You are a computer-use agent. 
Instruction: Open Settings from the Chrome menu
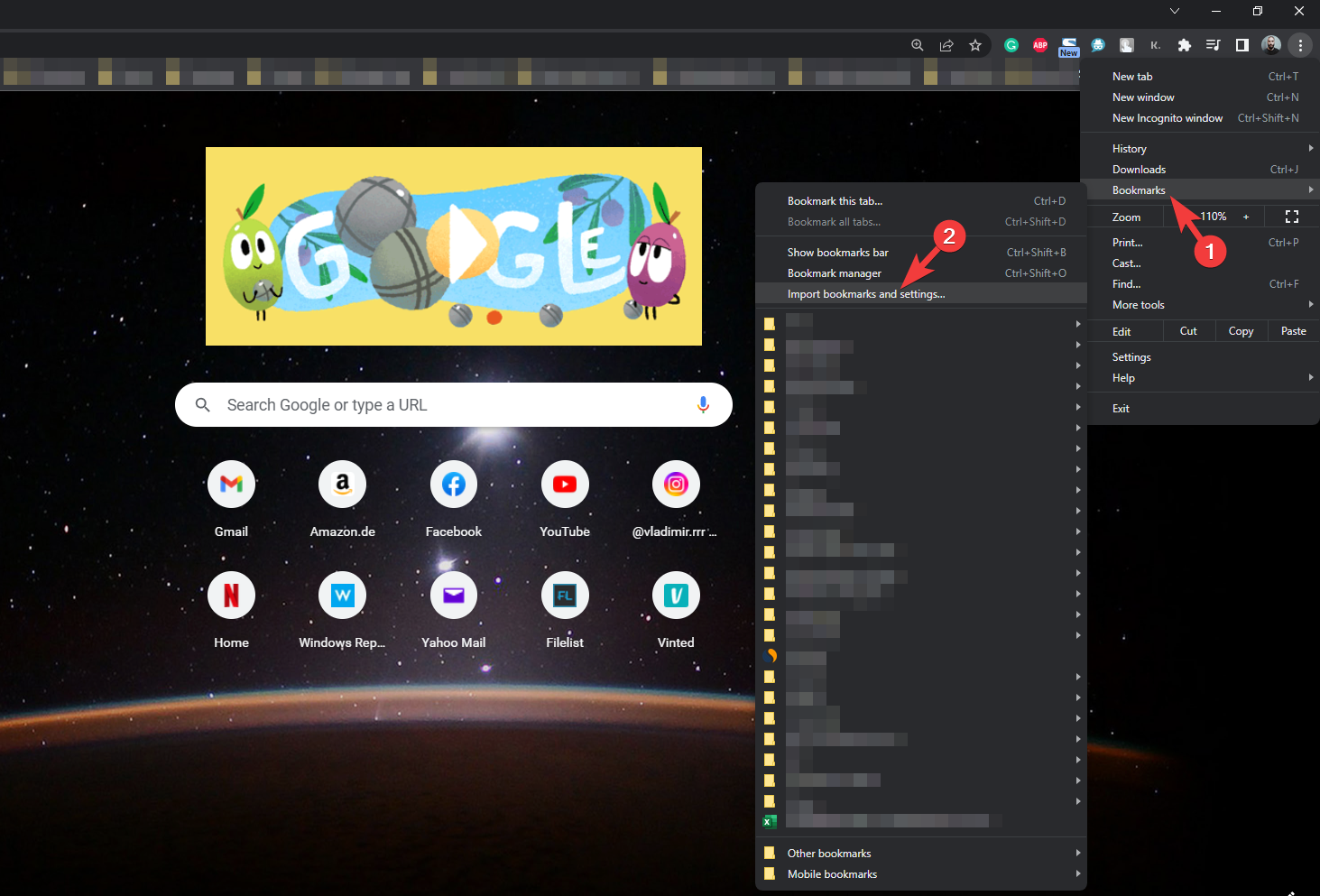click(1200, 357)
